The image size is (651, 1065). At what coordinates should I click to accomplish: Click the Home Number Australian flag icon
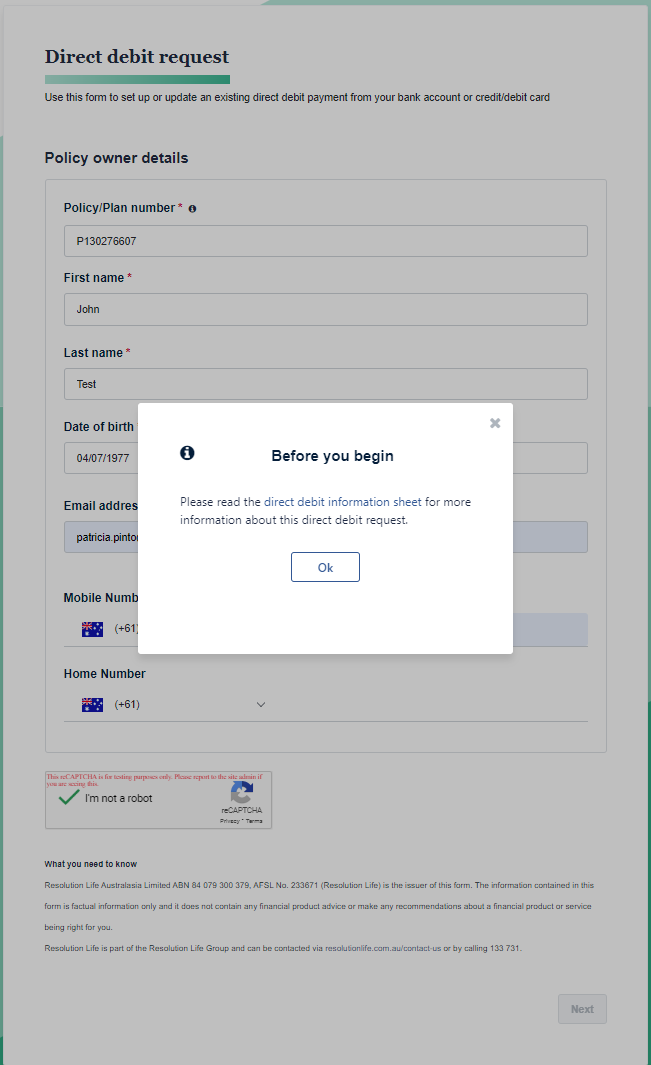coord(92,705)
